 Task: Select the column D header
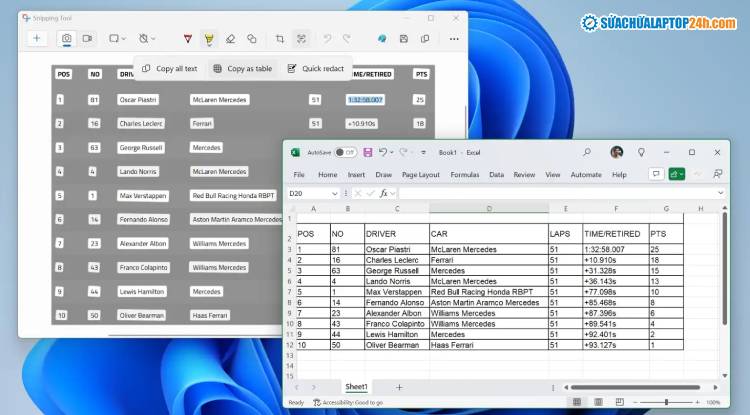(x=489, y=209)
